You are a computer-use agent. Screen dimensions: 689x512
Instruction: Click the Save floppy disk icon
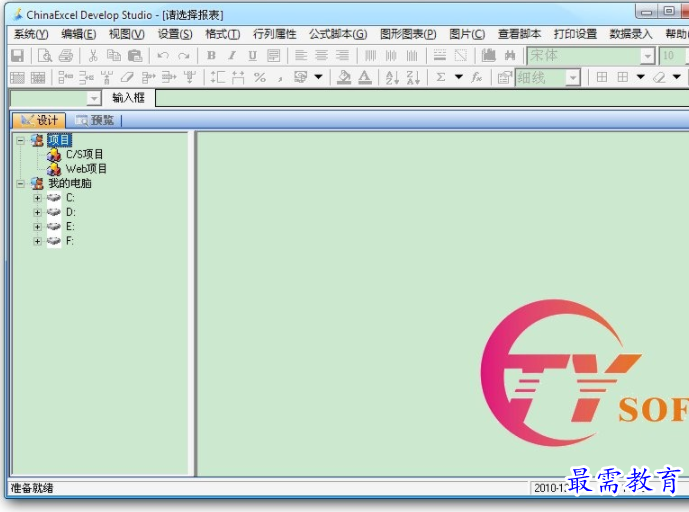18,56
